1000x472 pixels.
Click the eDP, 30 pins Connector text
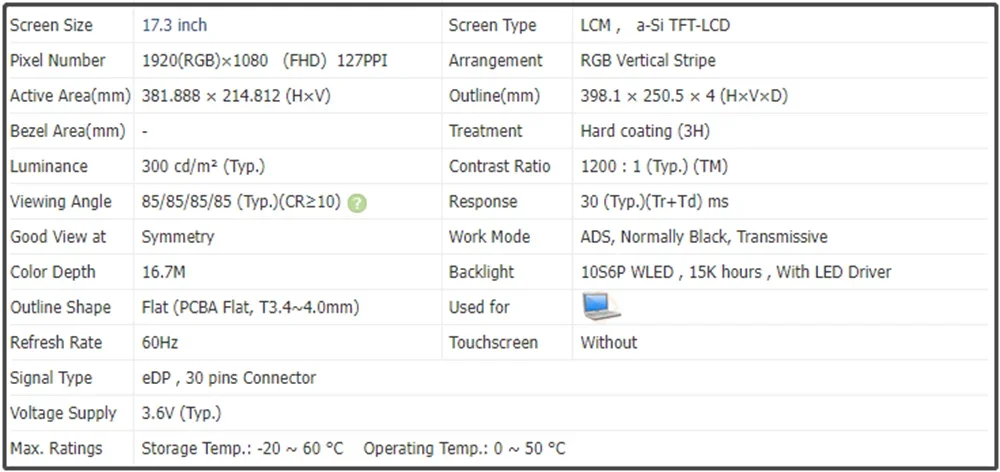tap(229, 378)
